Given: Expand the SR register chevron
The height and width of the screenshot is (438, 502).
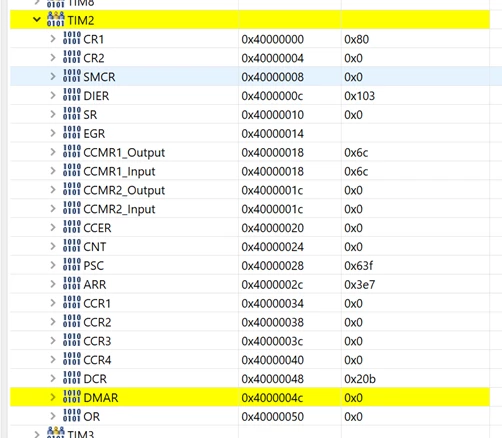Looking at the screenshot, I should tap(53, 115).
